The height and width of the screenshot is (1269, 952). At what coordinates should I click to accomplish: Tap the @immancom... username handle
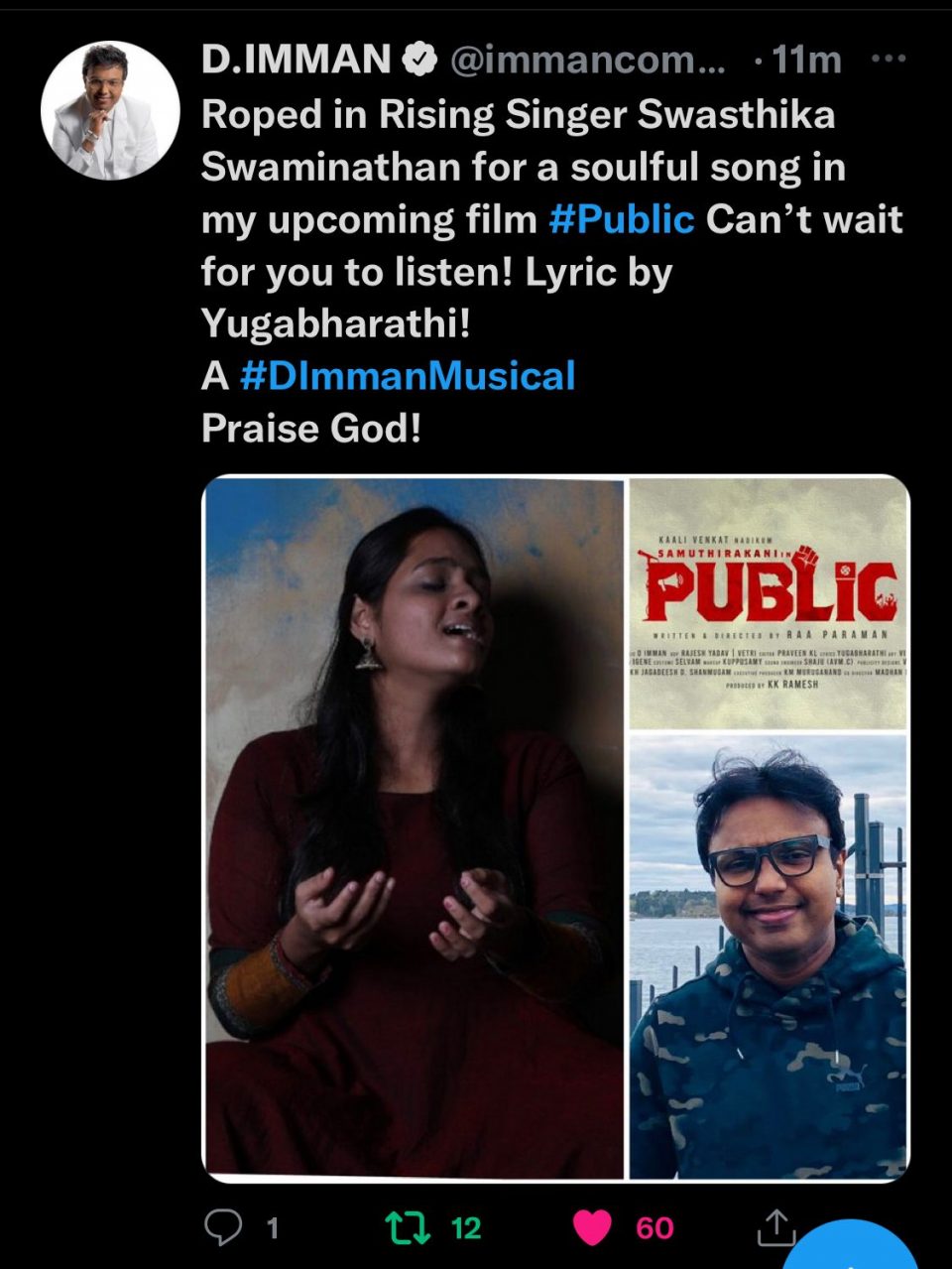coord(587,61)
